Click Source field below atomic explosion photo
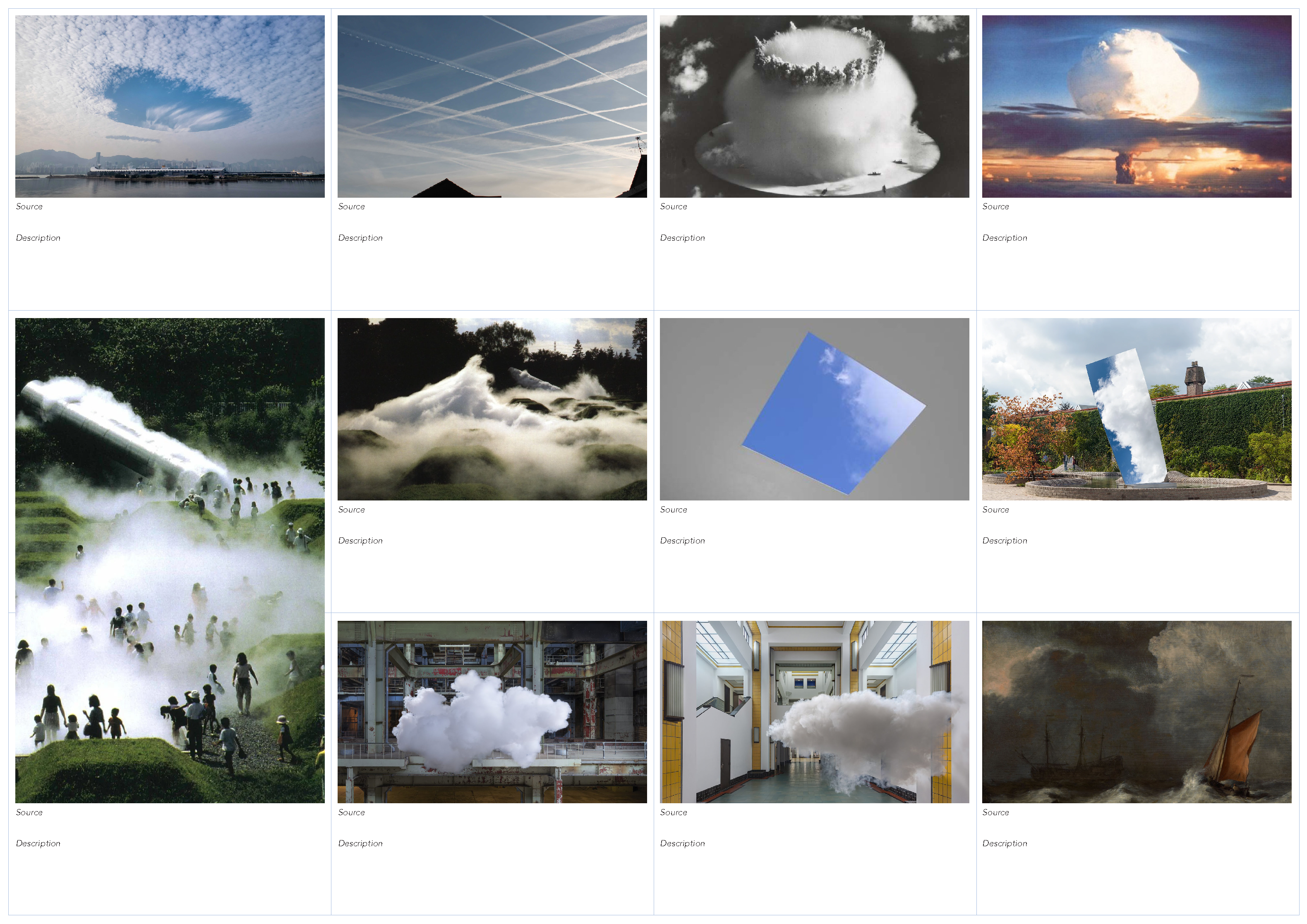Screen dimensions: 1307x924 tap(674, 206)
